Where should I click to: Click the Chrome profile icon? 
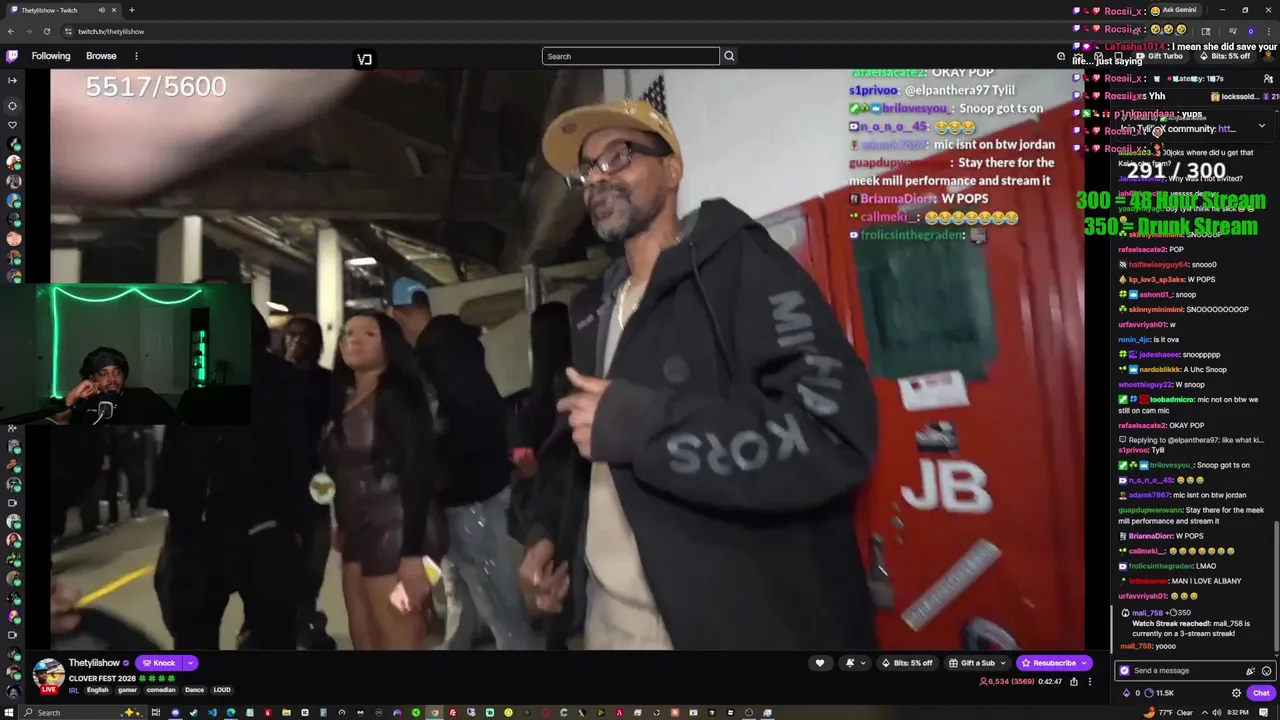click(x=1250, y=31)
